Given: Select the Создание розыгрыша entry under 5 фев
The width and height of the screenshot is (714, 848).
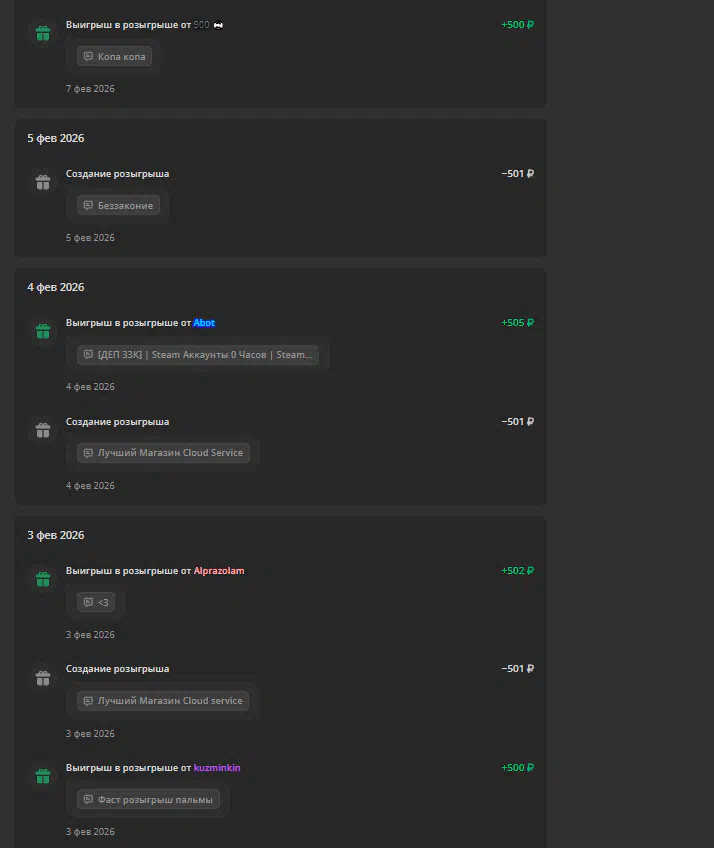Looking at the screenshot, I should [117, 174].
